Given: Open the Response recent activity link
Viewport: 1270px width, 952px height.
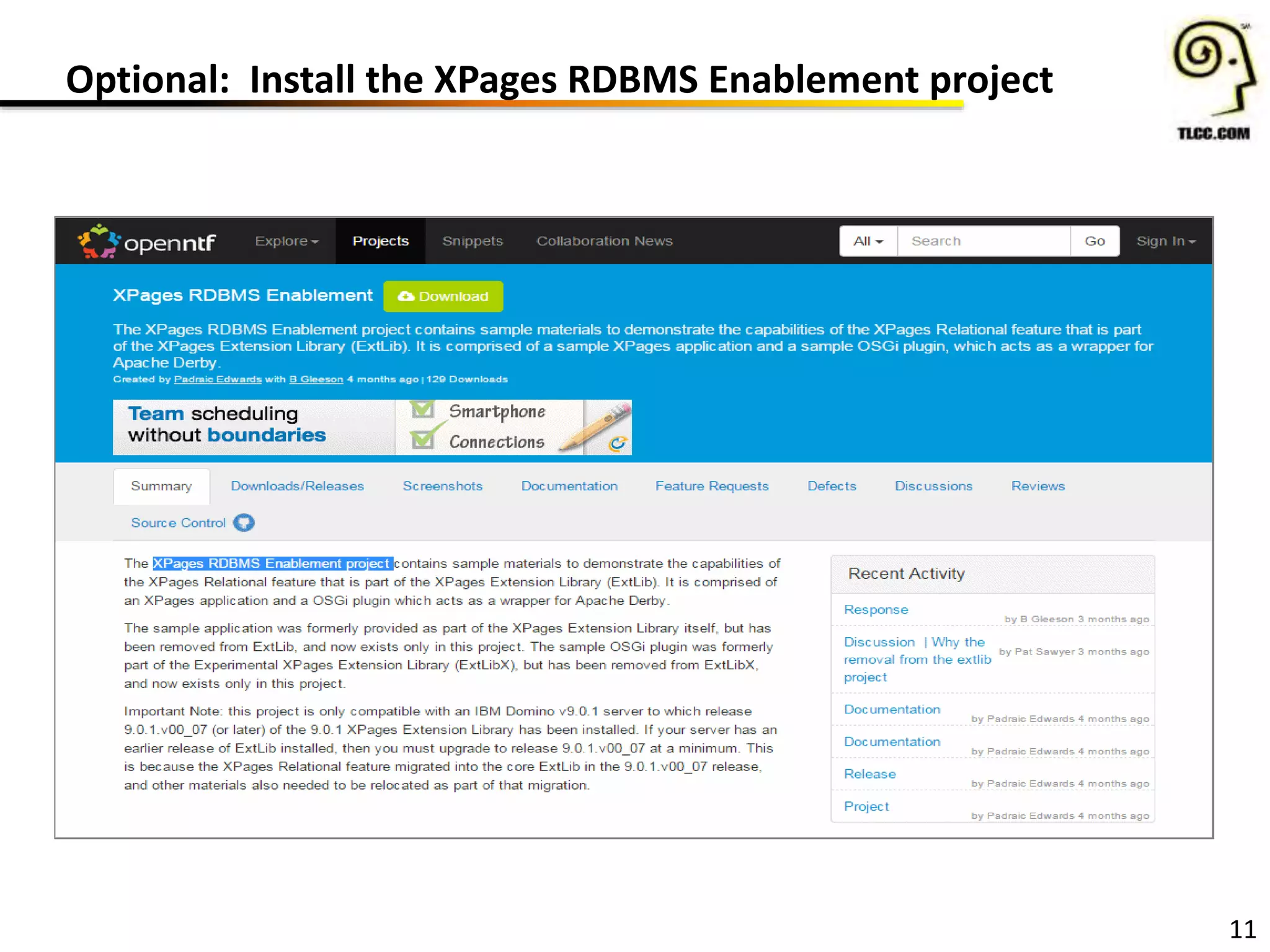Looking at the screenshot, I should click(x=876, y=610).
